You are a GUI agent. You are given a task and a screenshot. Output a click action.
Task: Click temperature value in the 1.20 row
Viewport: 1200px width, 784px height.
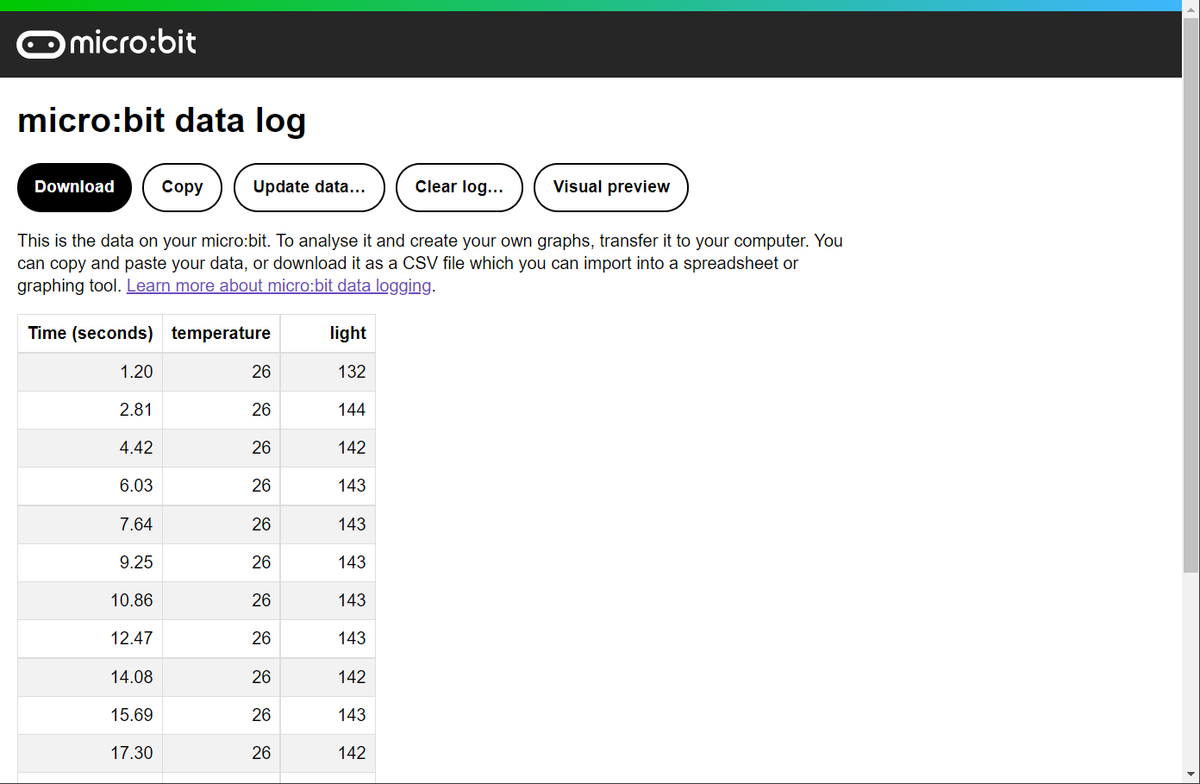[261, 371]
